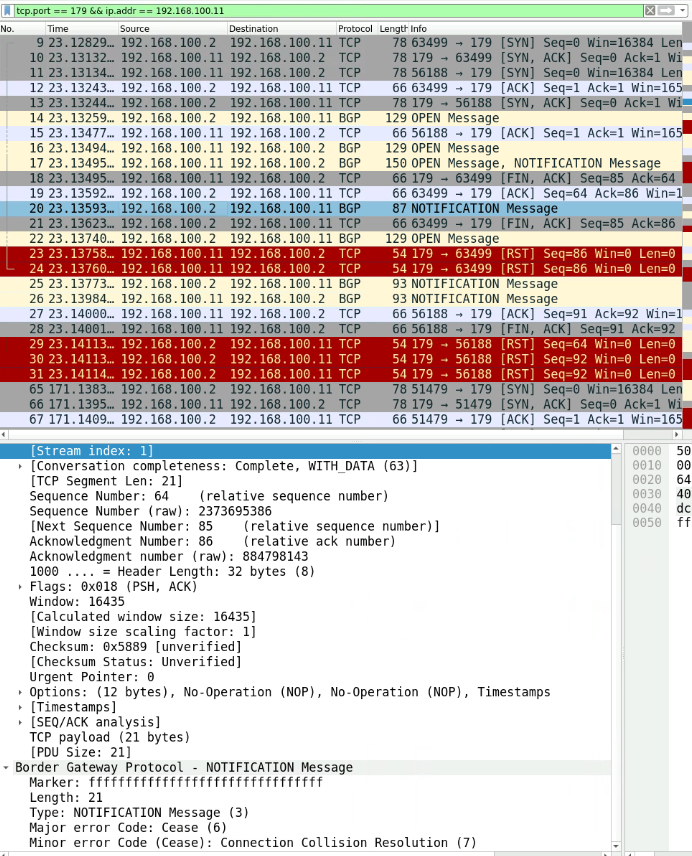
Task: Select packet 19 ACK Seq=64 row
Action: point(341,193)
